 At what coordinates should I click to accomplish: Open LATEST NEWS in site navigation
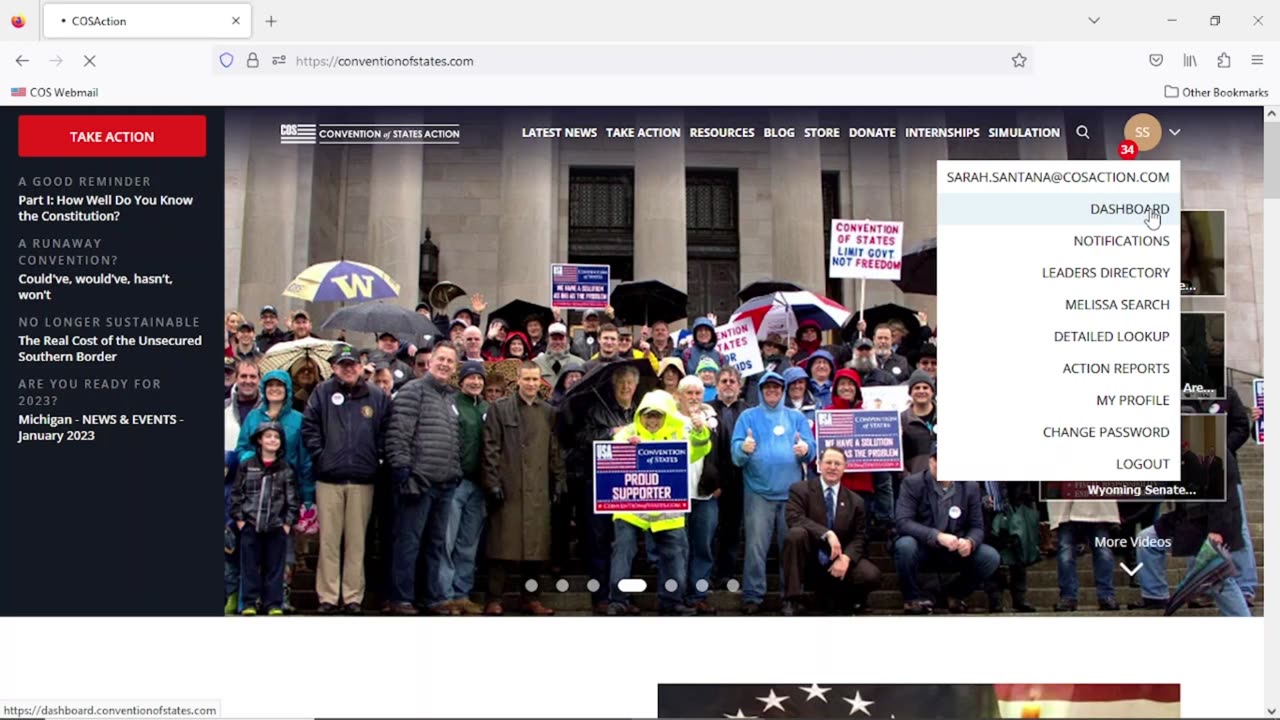point(559,133)
